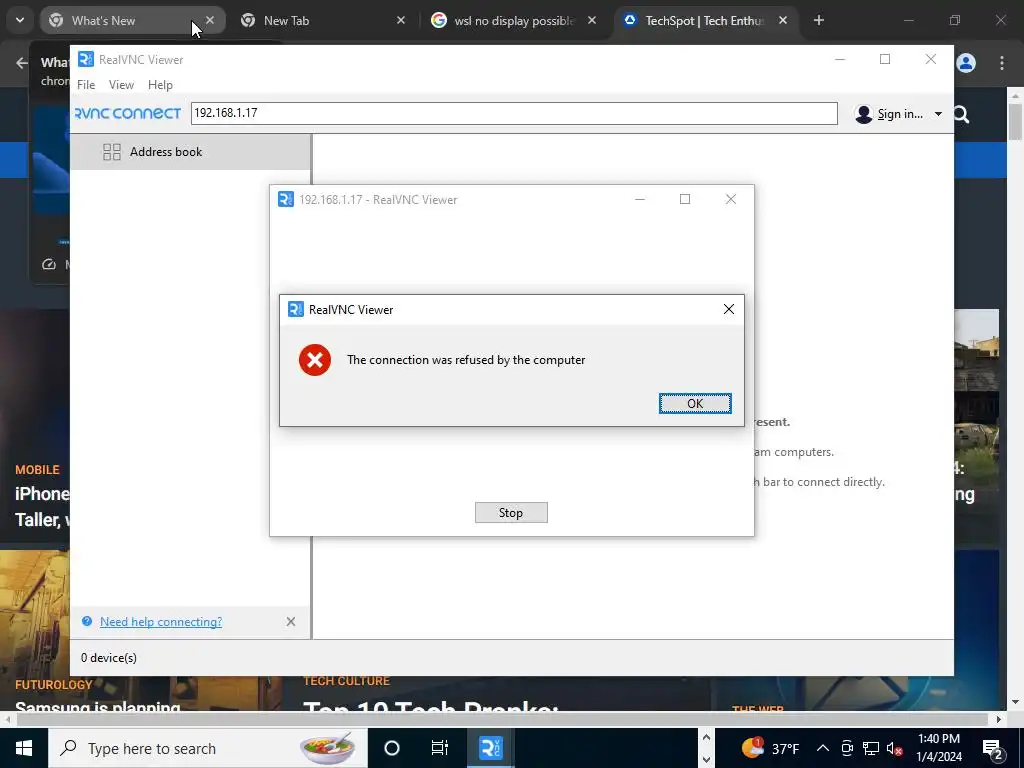Minimize the 192.168.1.17 connection window
Viewport: 1024px width, 768px height.
point(640,199)
